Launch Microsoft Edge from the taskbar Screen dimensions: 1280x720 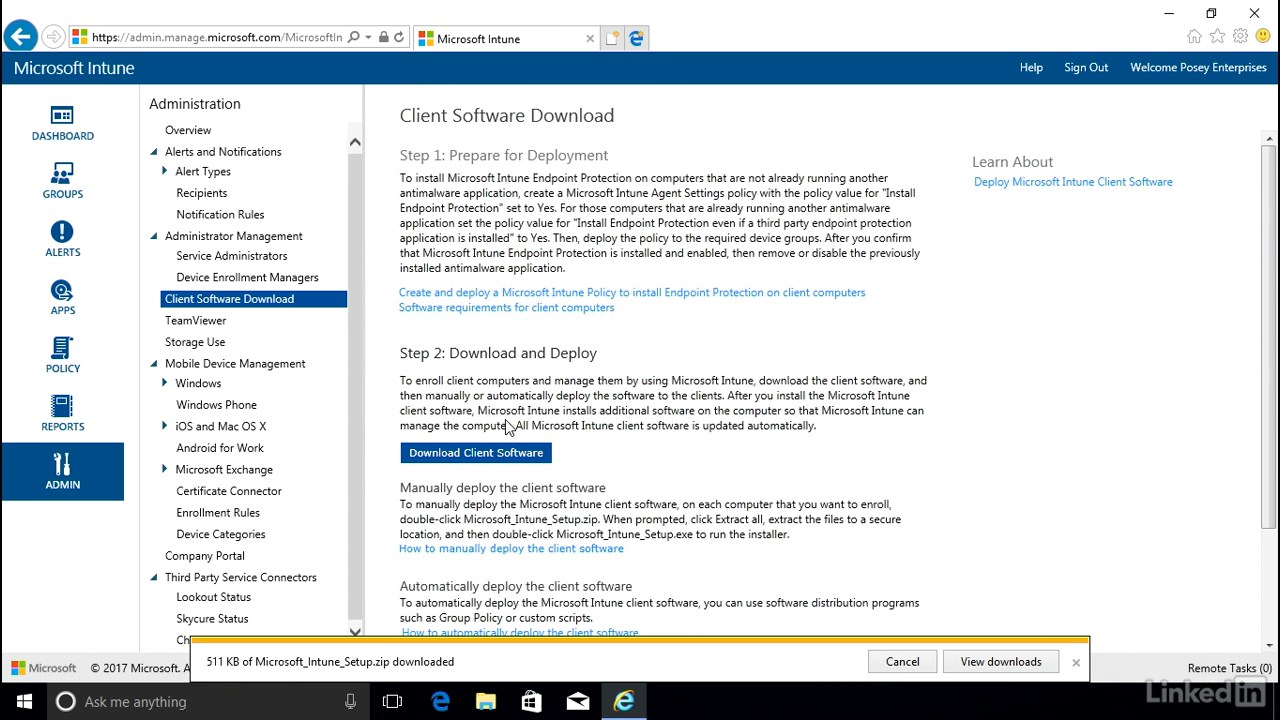(x=440, y=702)
